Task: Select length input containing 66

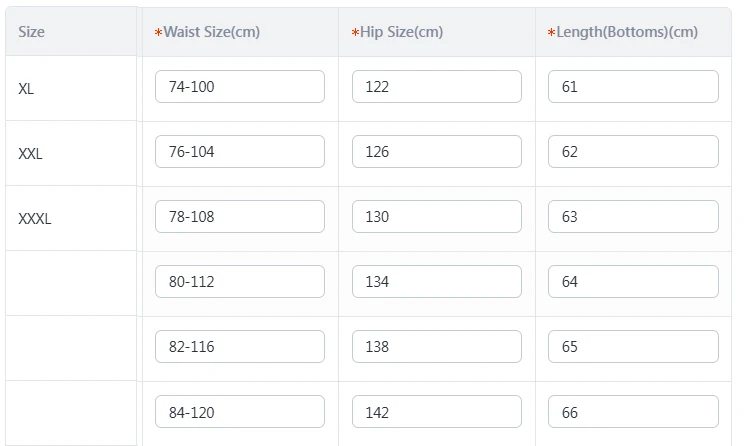Action: 633,412
